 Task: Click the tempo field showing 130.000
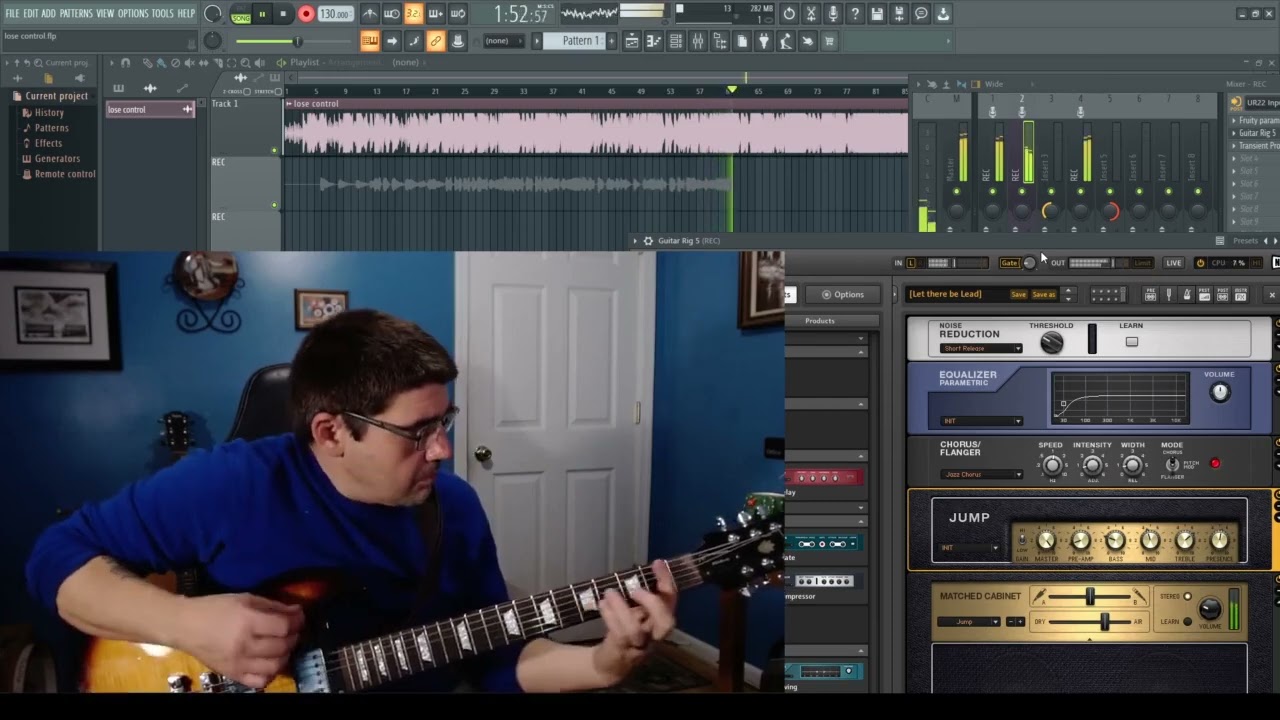pos(334,14)
